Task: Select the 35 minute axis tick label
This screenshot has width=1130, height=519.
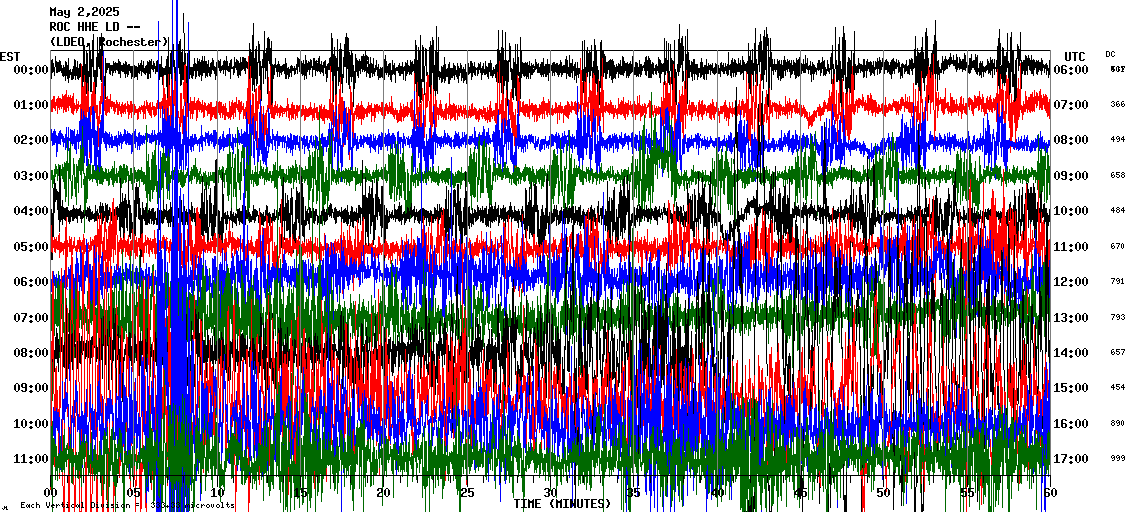Action: 634,493
